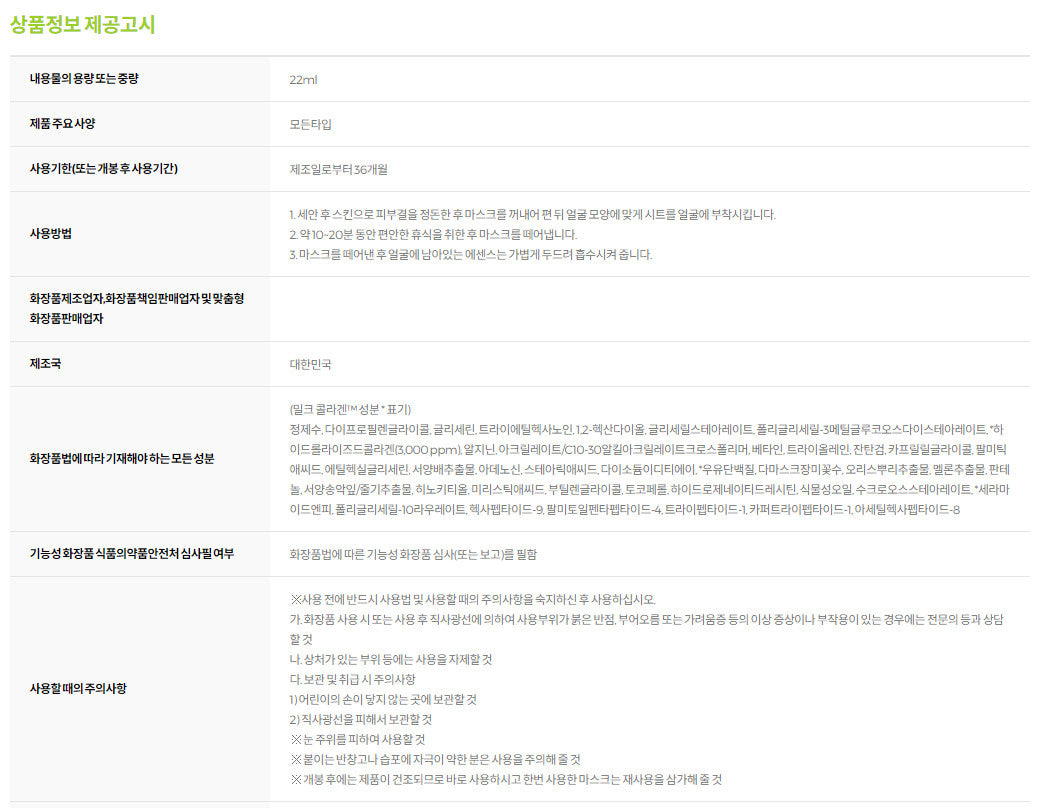Viewport: 1044px width, 808px height.
Task: Click usage step 2 about 10~20분 휴식
Action: coord(433,234)
